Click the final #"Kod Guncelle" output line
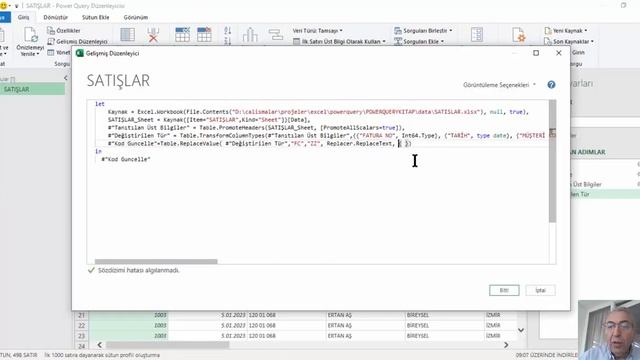640x360 pixels. pos(126,160)
